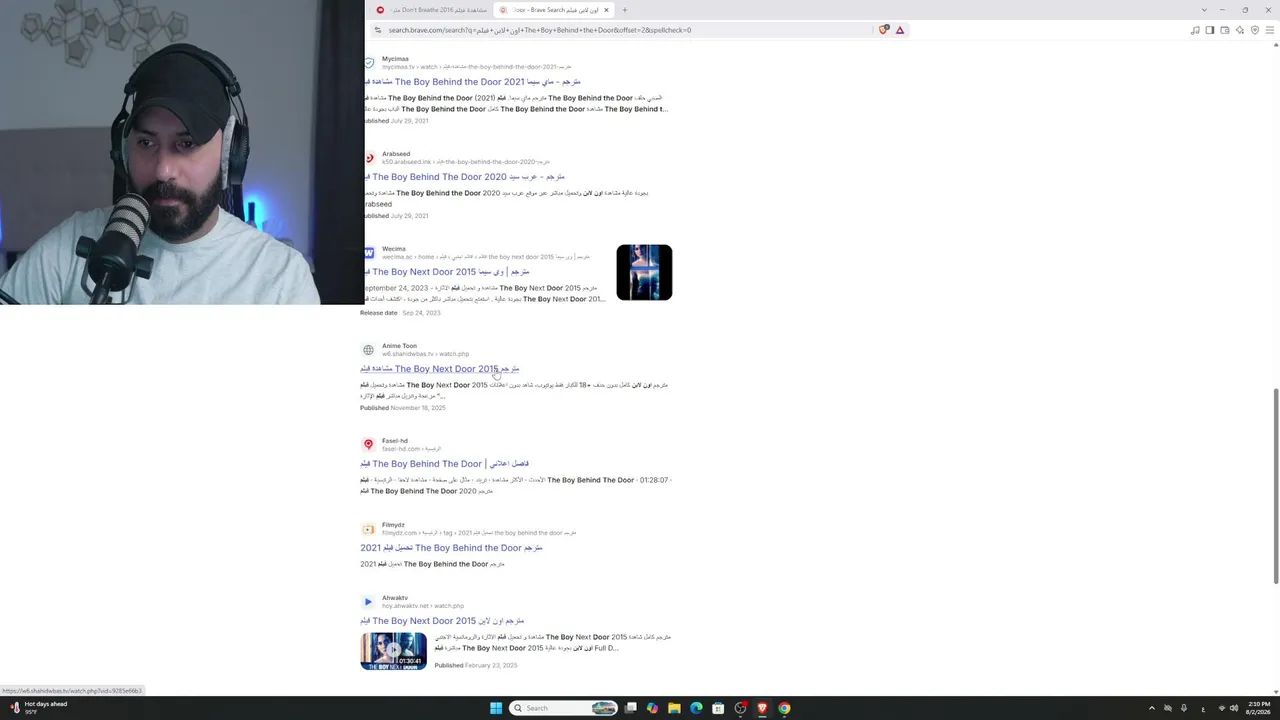Image resolution: width=1280 pixels, height=720 pixels.
Task: Open the Windows Start menu
Action: tap(496, 708)
